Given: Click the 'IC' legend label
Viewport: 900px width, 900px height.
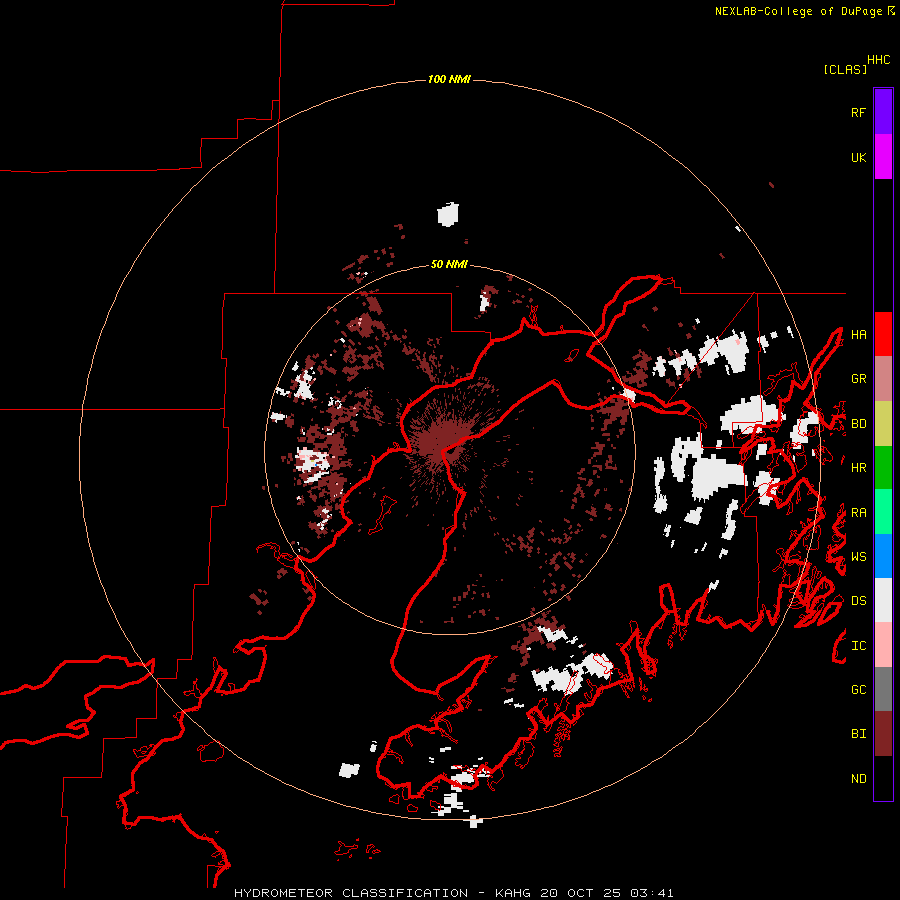Looking at the screenshot, I should 858,646.
